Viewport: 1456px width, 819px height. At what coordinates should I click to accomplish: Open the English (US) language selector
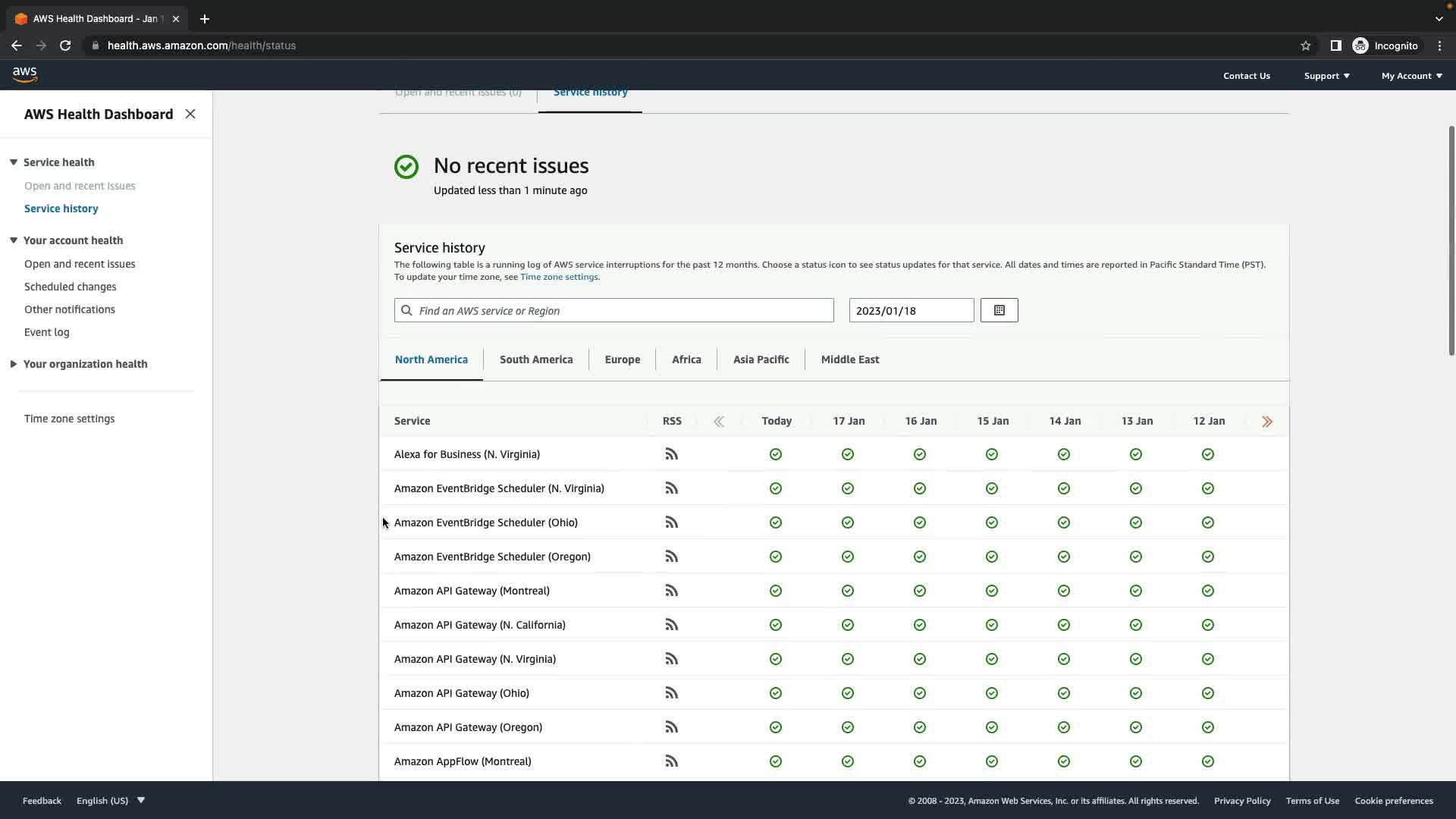pyautogui.click(x=111, y=801)
